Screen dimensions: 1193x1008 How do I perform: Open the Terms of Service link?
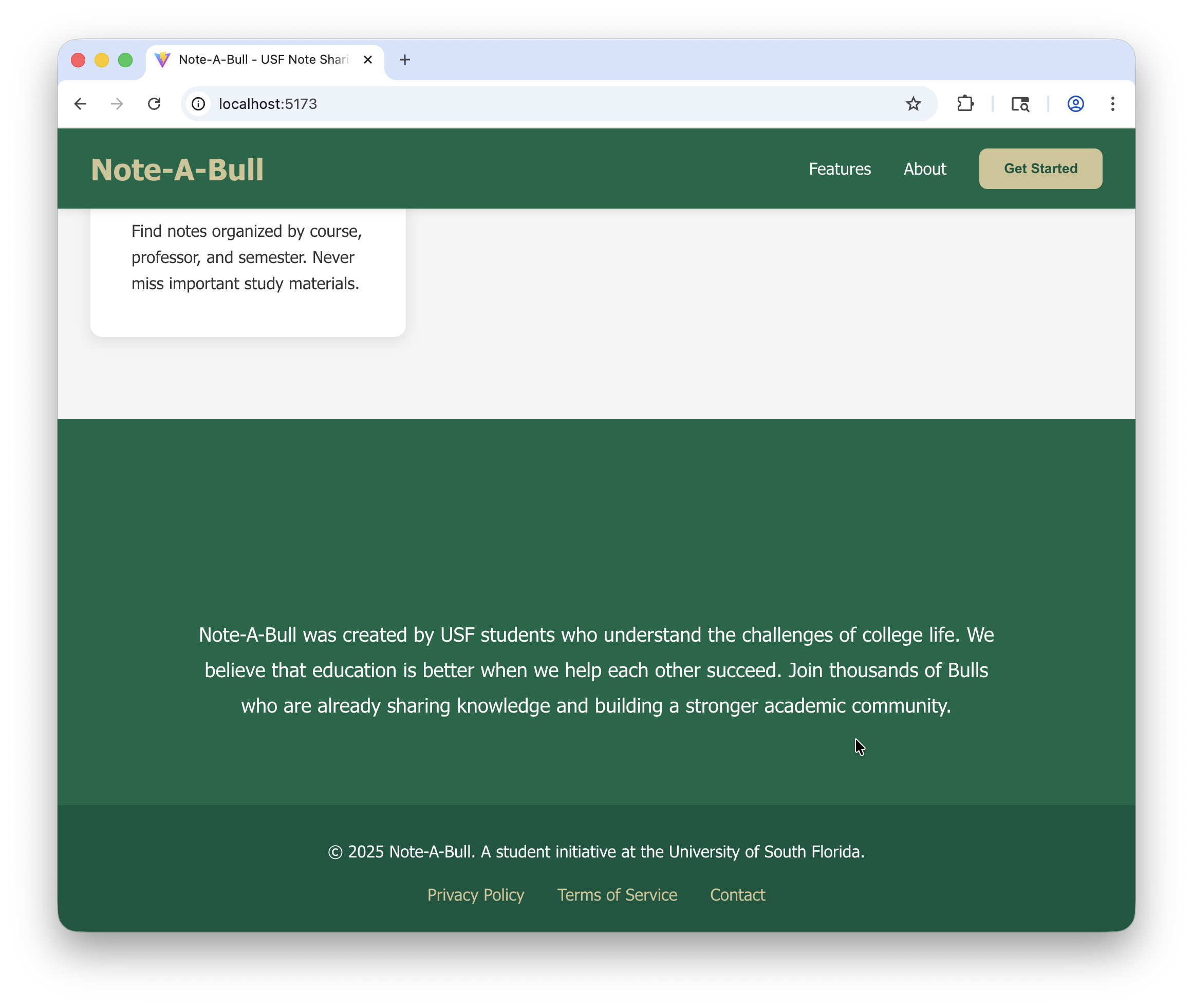pyautogui.click(x=617, y=895)
